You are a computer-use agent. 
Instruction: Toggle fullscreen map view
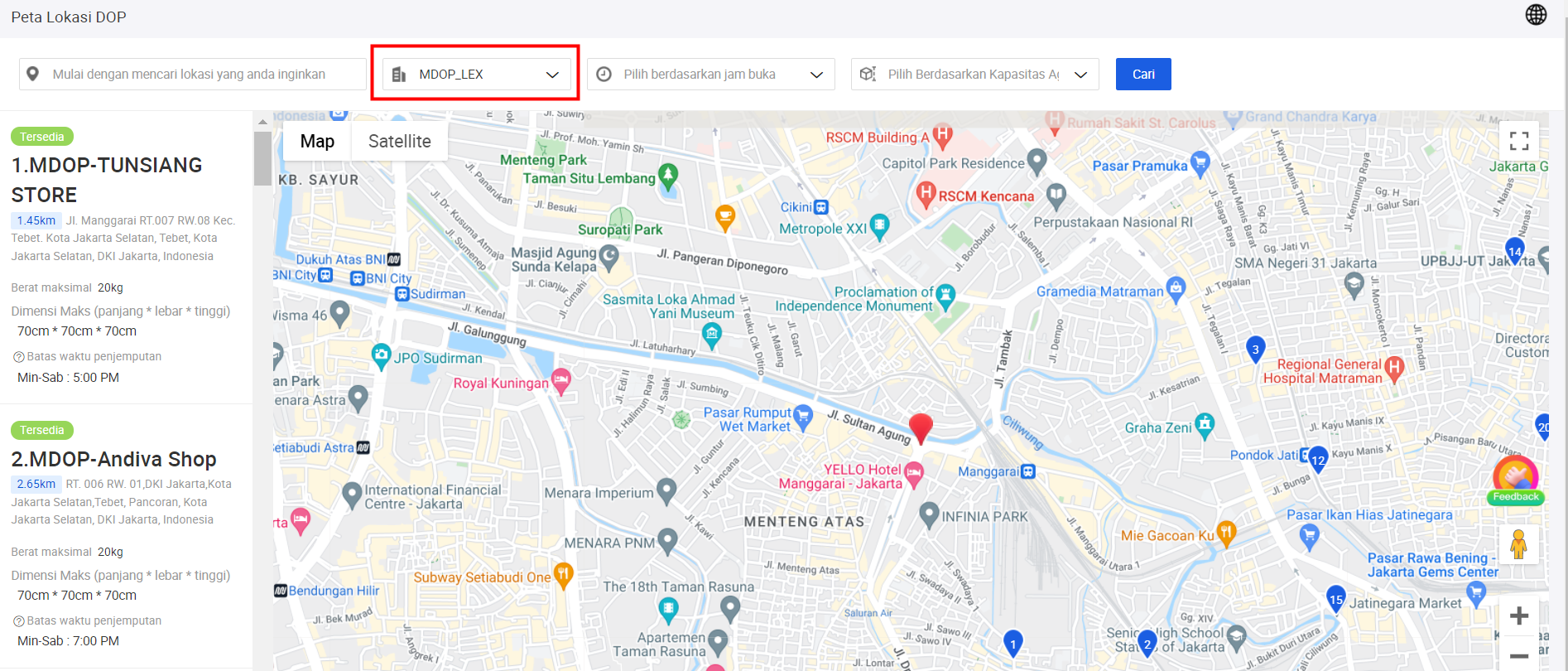tap(1519, 141)
